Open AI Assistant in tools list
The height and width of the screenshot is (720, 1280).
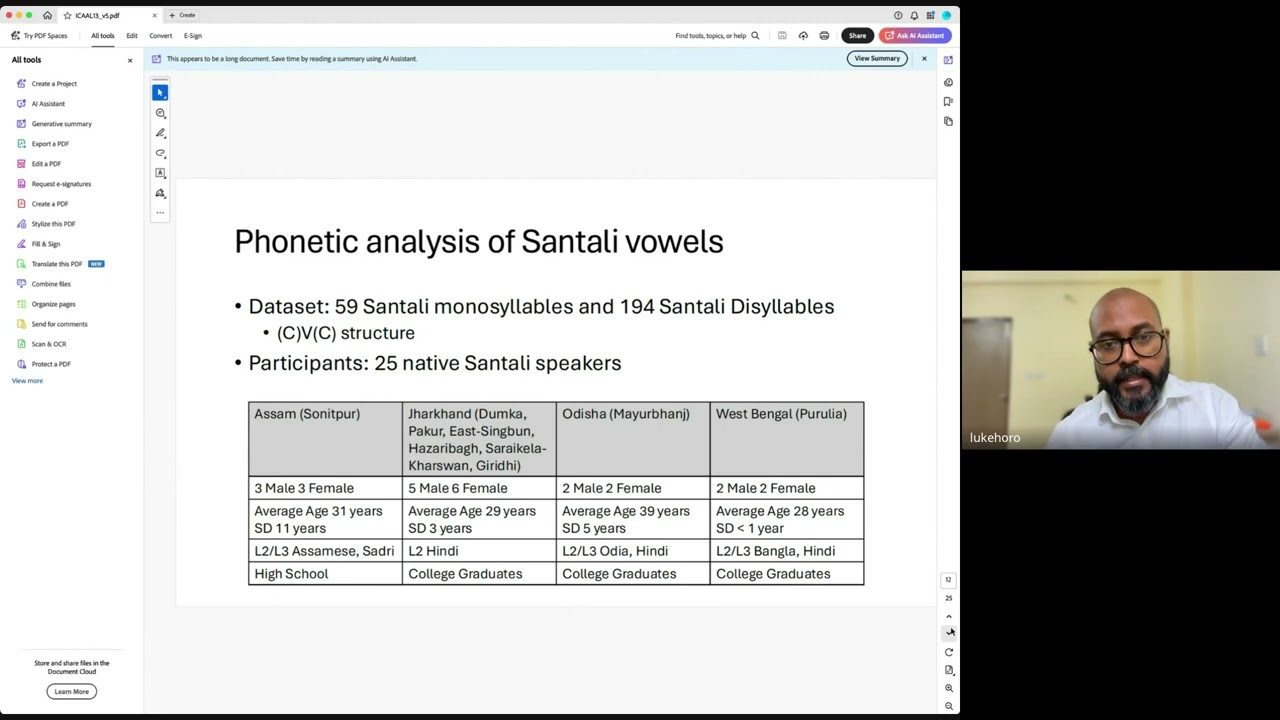(48, 103)
